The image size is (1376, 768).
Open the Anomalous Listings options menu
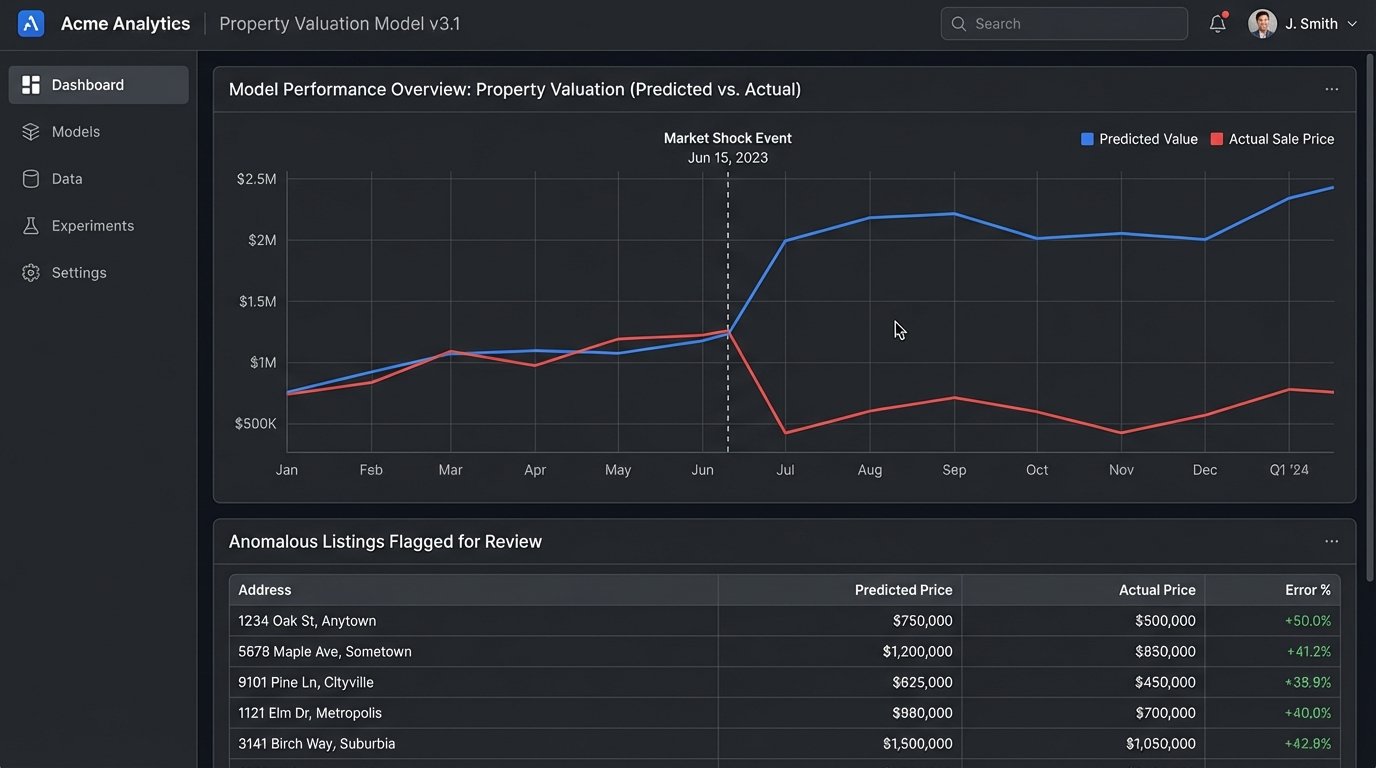(1331, 541)
